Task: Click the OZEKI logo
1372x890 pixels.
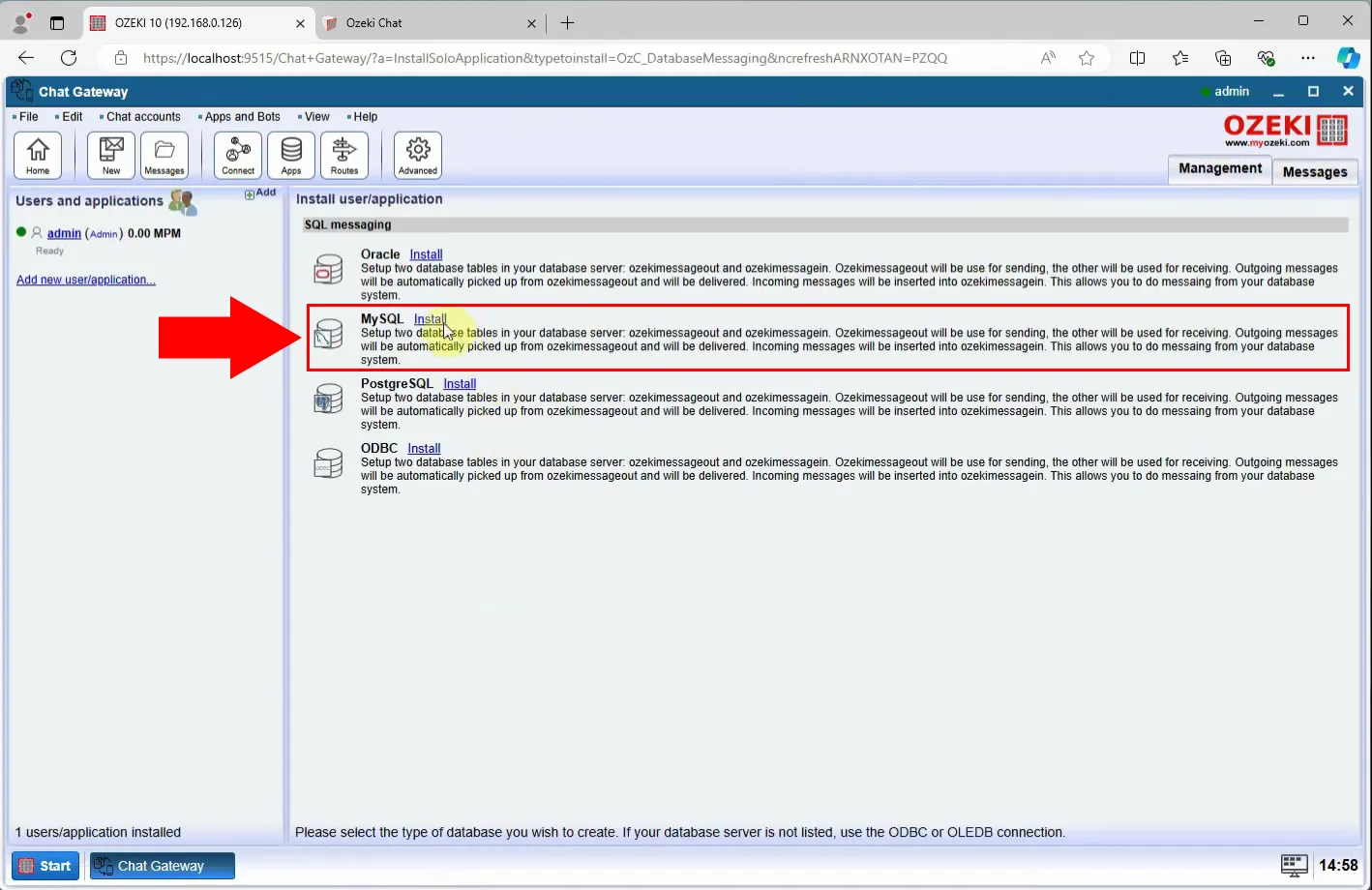Action: (x=1286, y=131)
